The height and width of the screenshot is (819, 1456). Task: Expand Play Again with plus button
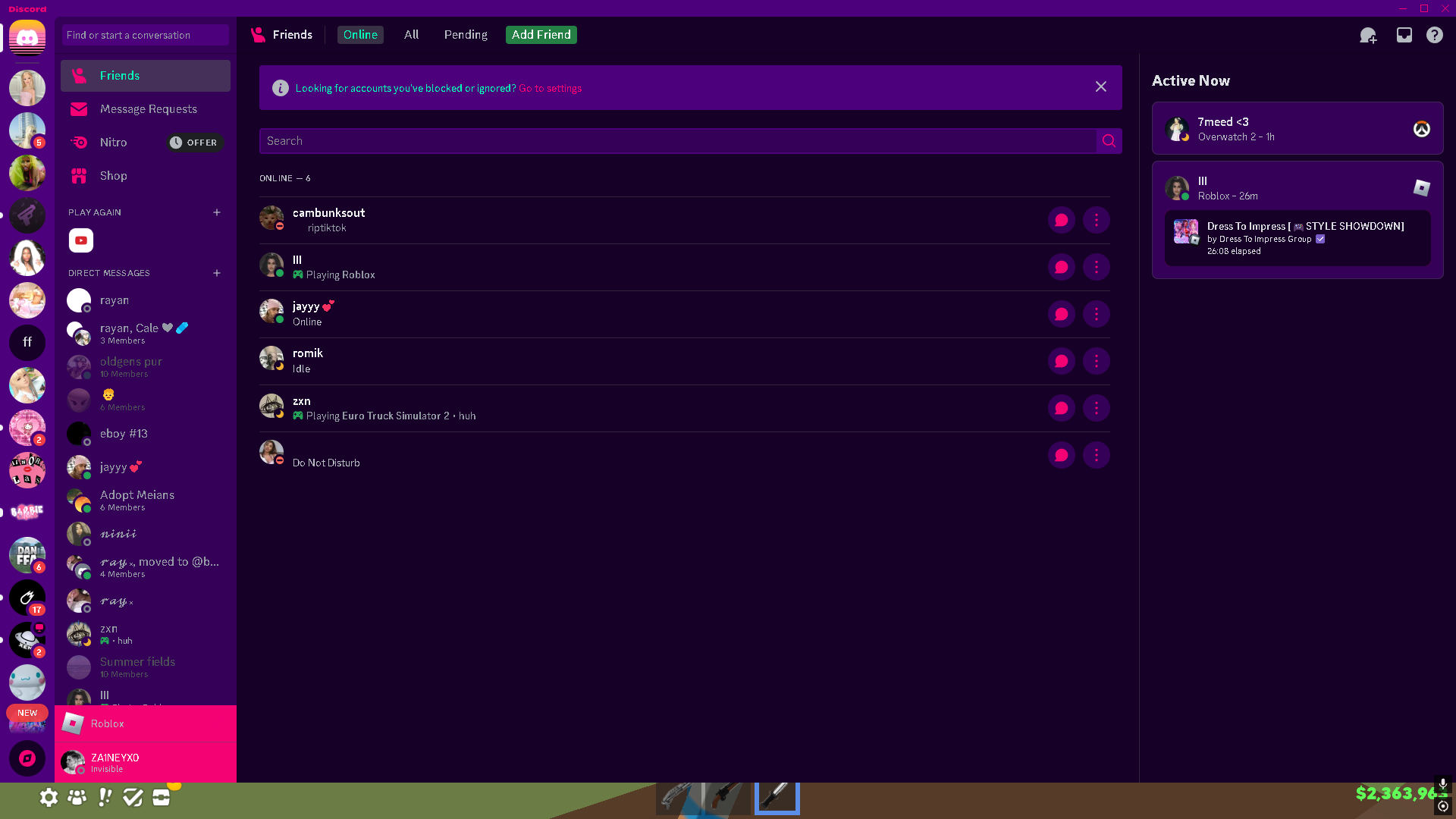(x=217, y=212)
